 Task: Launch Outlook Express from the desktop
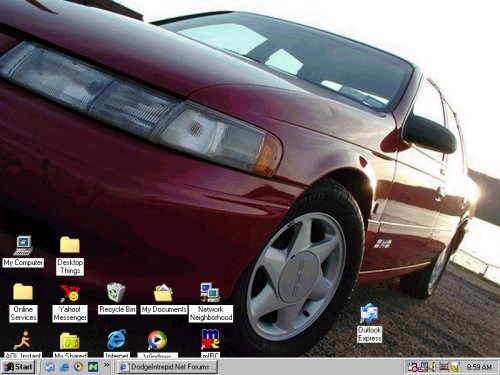pyautogui.click(x=369, y=313)
